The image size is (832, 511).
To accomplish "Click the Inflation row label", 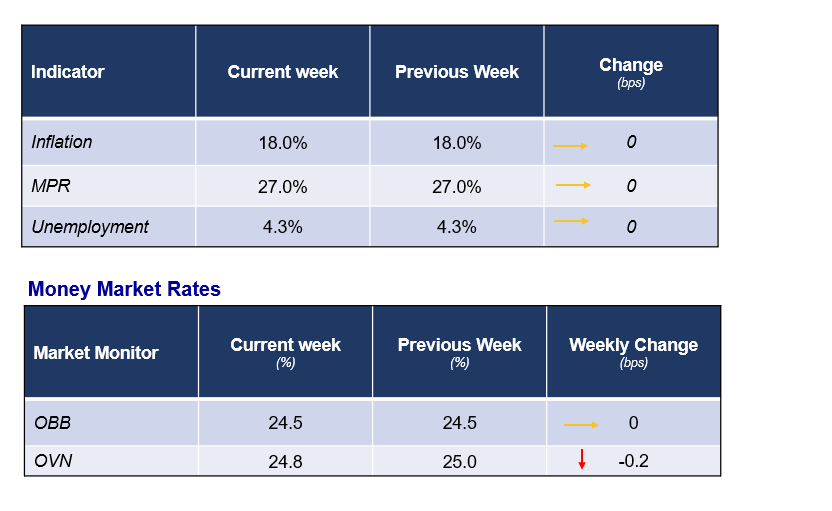I will coord(62,142).
